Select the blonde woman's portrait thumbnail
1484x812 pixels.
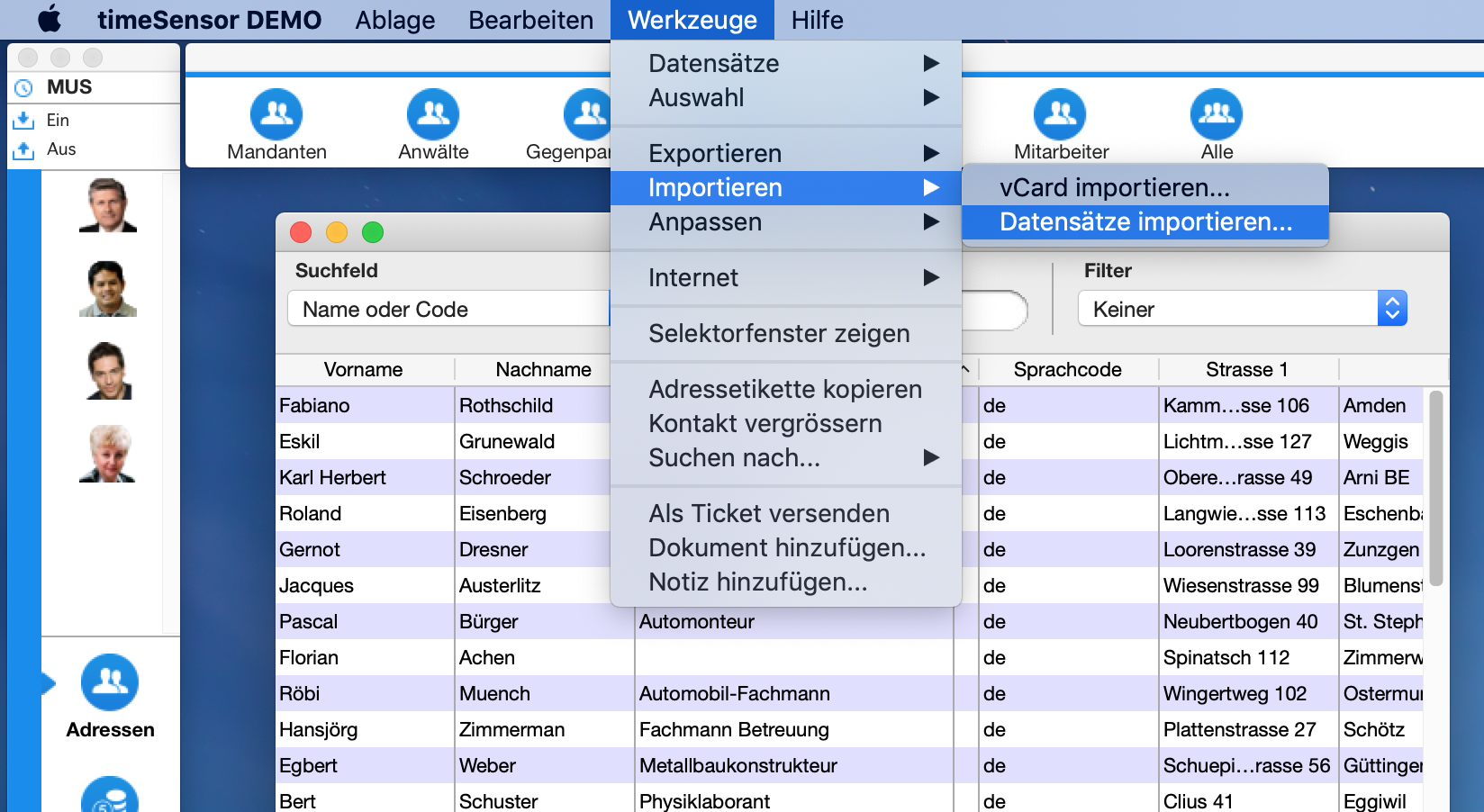[108, 454]
